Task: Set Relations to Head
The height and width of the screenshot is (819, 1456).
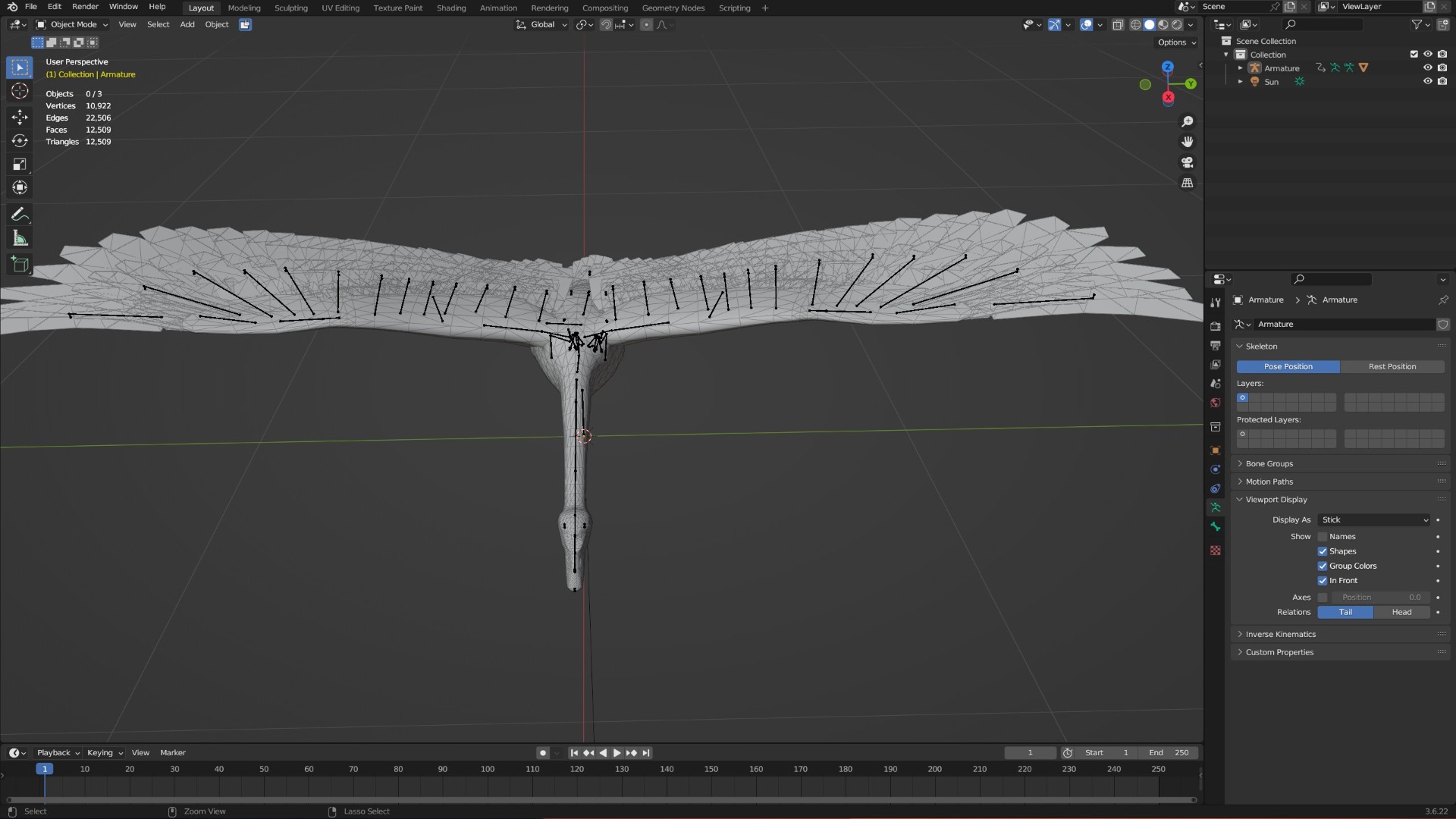Action: [1401, 613]
